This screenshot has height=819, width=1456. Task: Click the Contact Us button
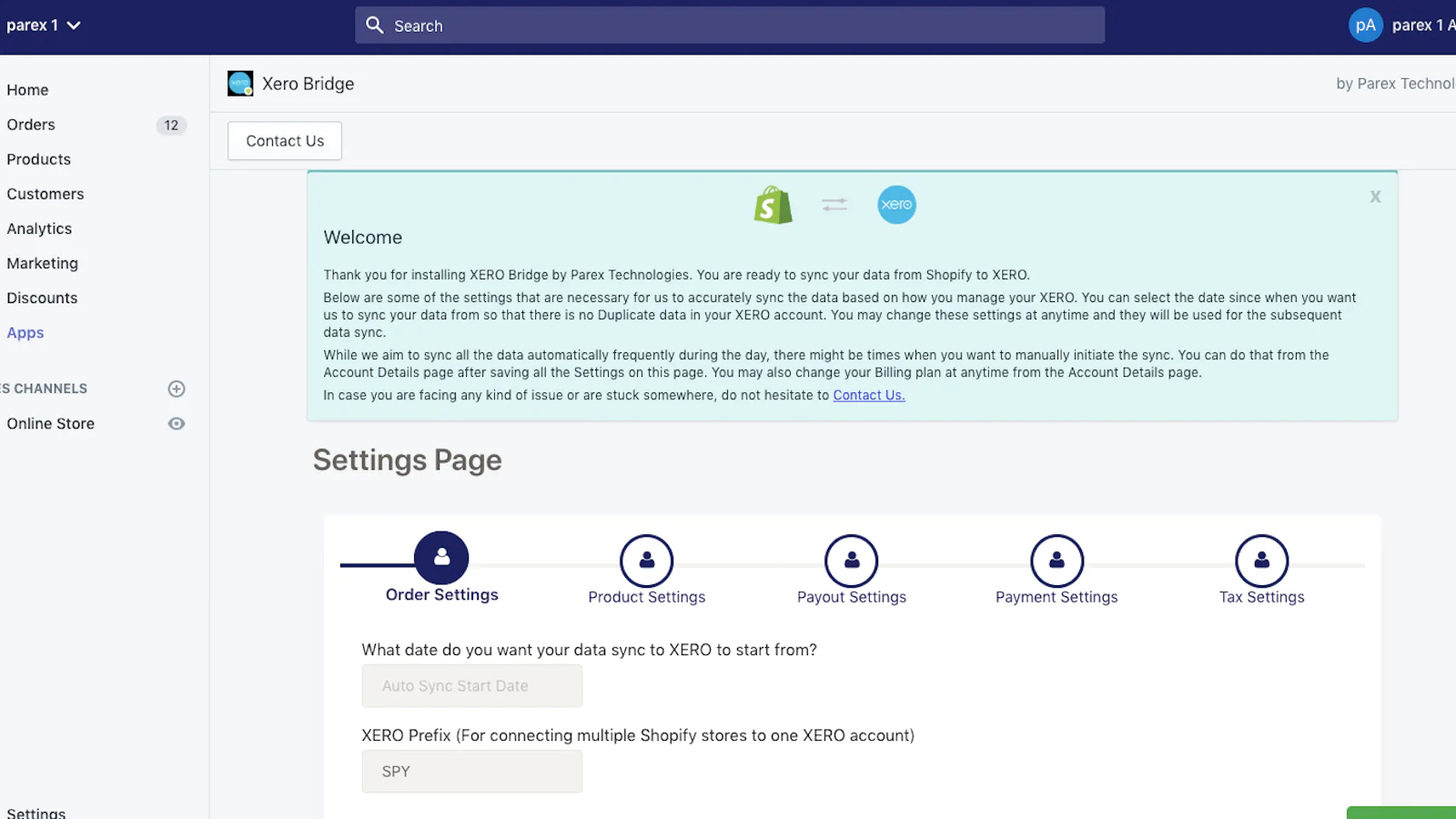click(285, 141)
